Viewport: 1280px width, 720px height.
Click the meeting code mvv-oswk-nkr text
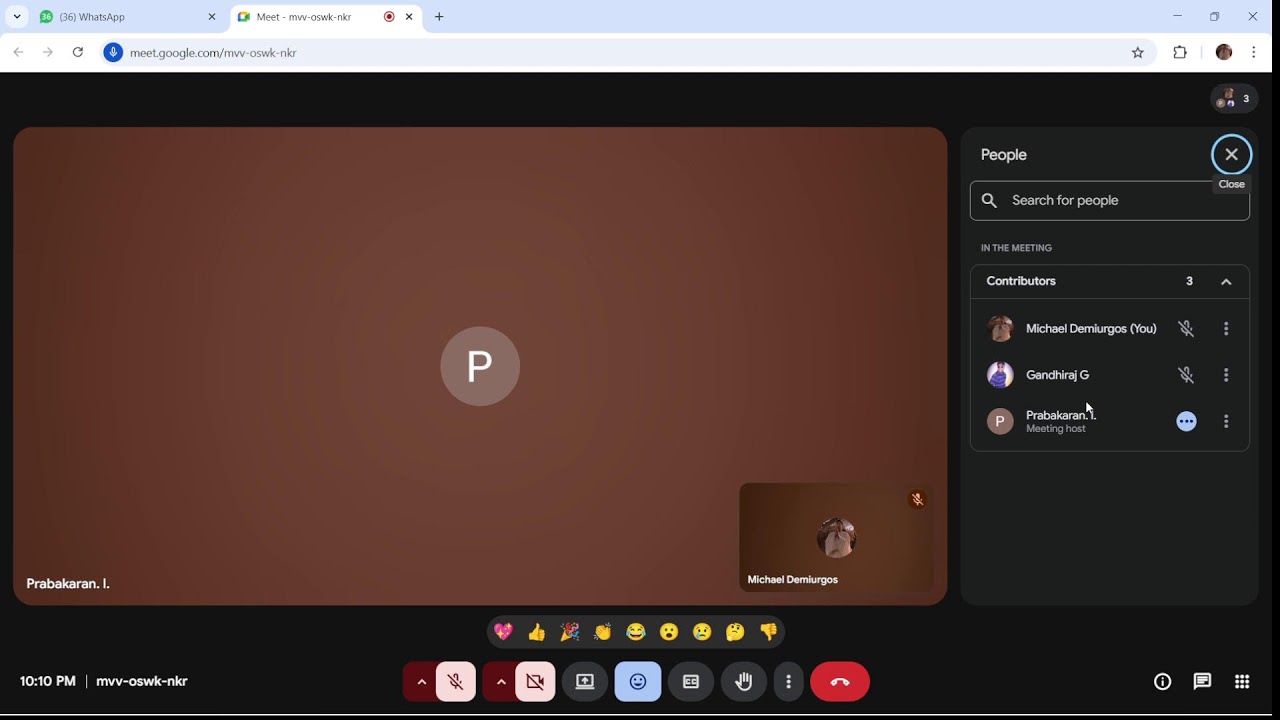[x=142, y=681]
